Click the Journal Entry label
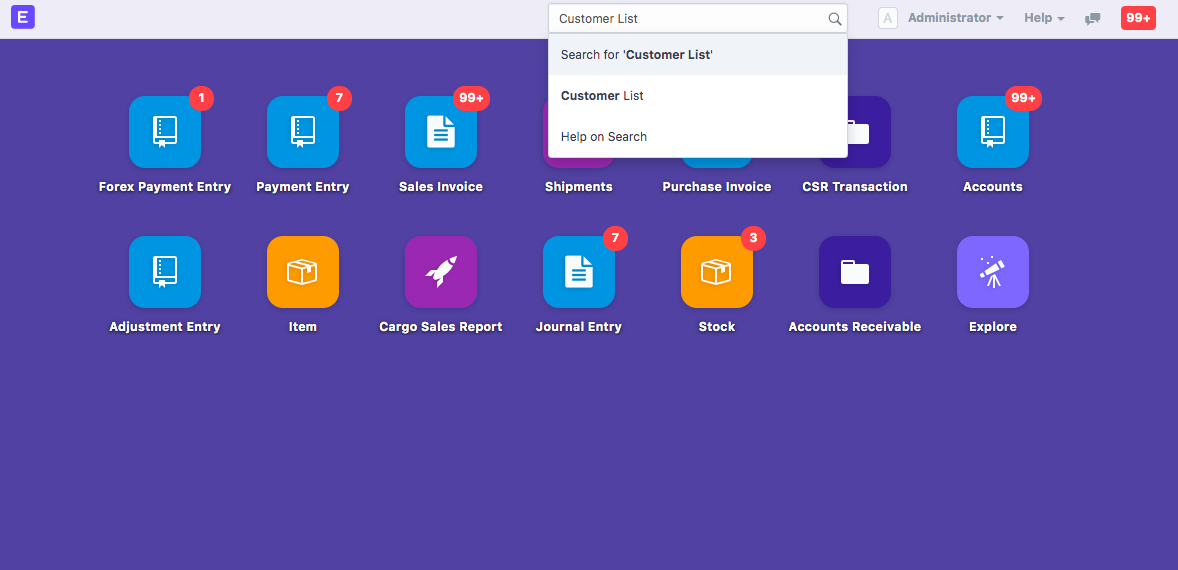 pos(578,327)
